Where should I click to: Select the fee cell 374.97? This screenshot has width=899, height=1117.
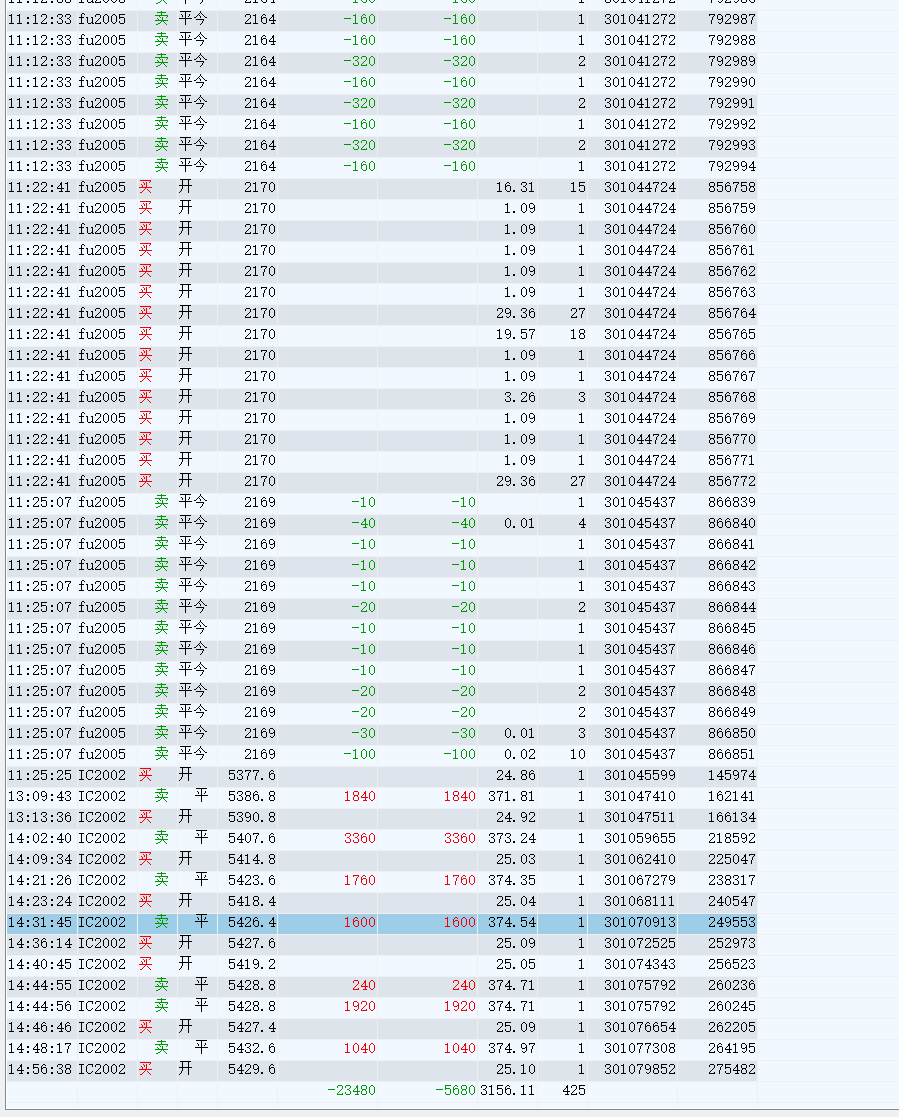[511, 1048]
